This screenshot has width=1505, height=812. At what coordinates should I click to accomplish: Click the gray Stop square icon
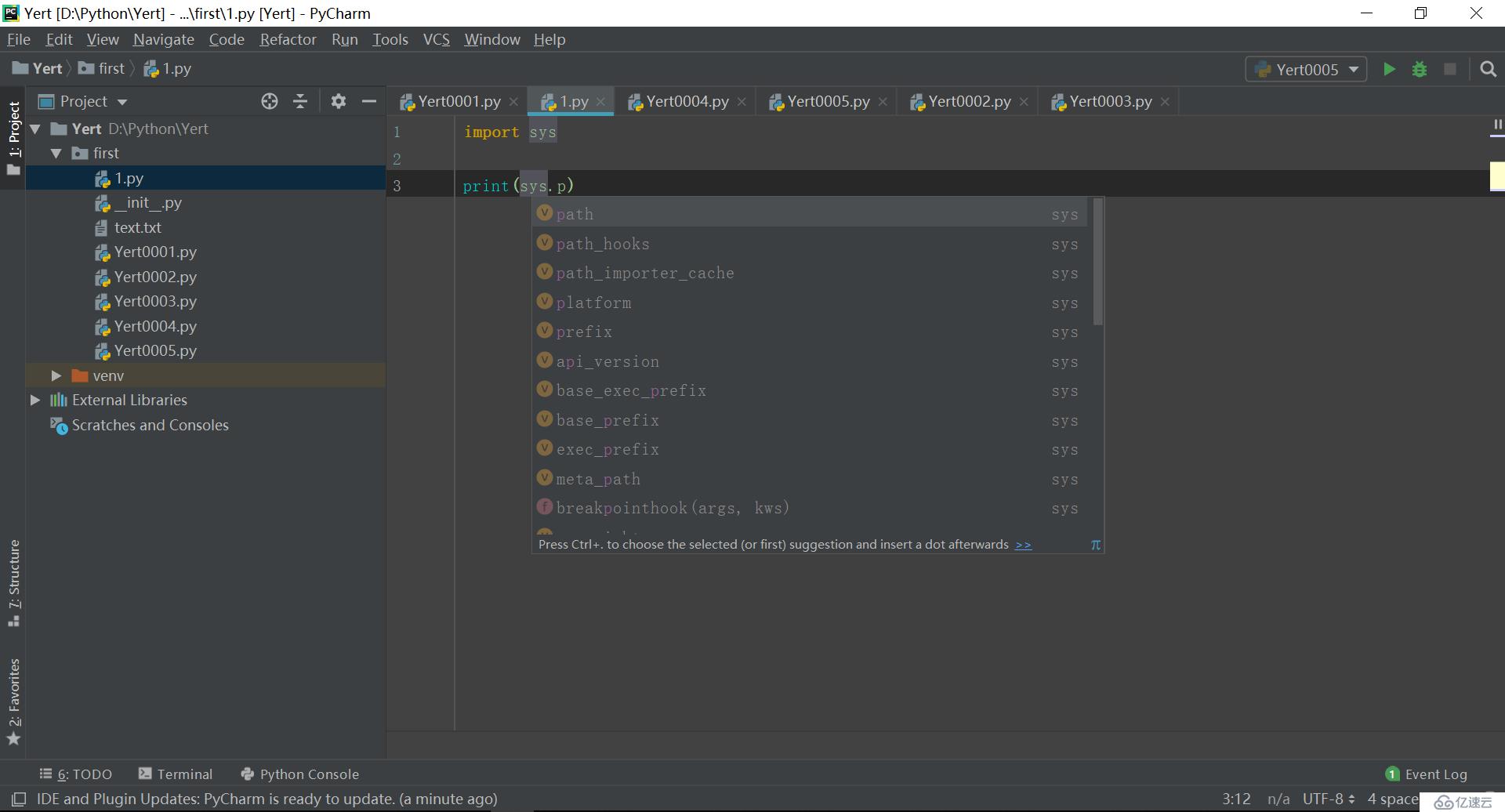click(x=1450, y=69)
